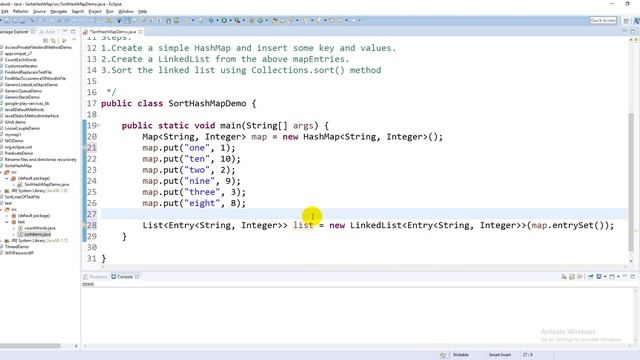Select the SortHashMapDemo.java editor tab
Image resolution: width=640 pixels, height=360 pixels.
(x=113, y=31)
